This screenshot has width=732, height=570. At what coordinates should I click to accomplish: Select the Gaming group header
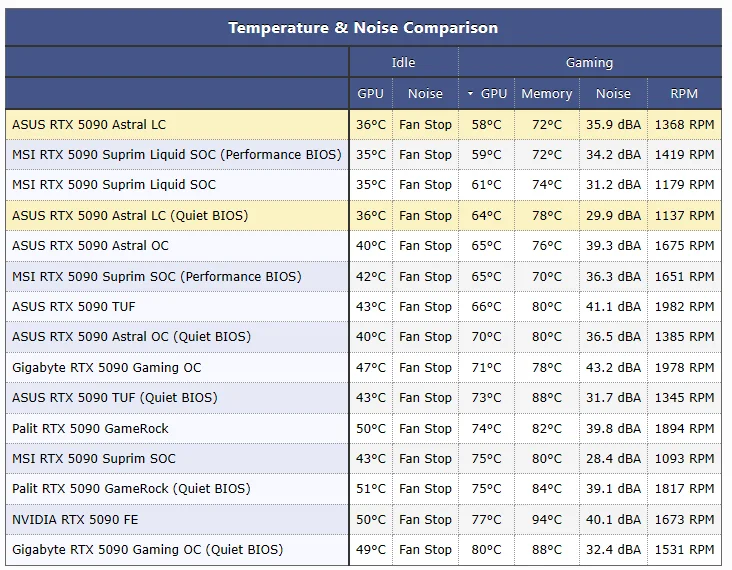[x=589, y=63]
